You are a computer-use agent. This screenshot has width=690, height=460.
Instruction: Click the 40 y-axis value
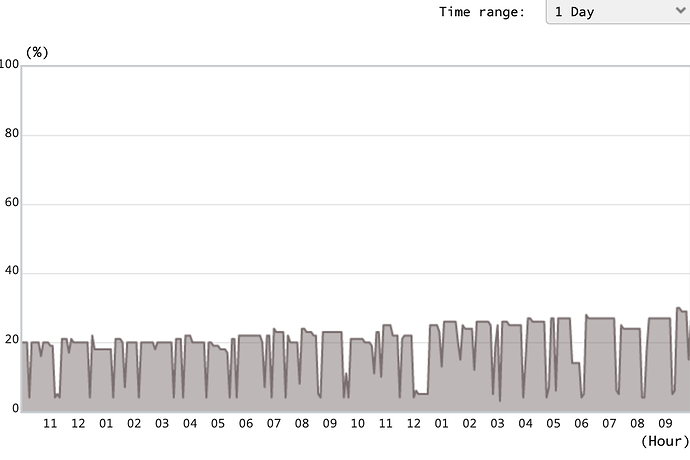[12, 271]
